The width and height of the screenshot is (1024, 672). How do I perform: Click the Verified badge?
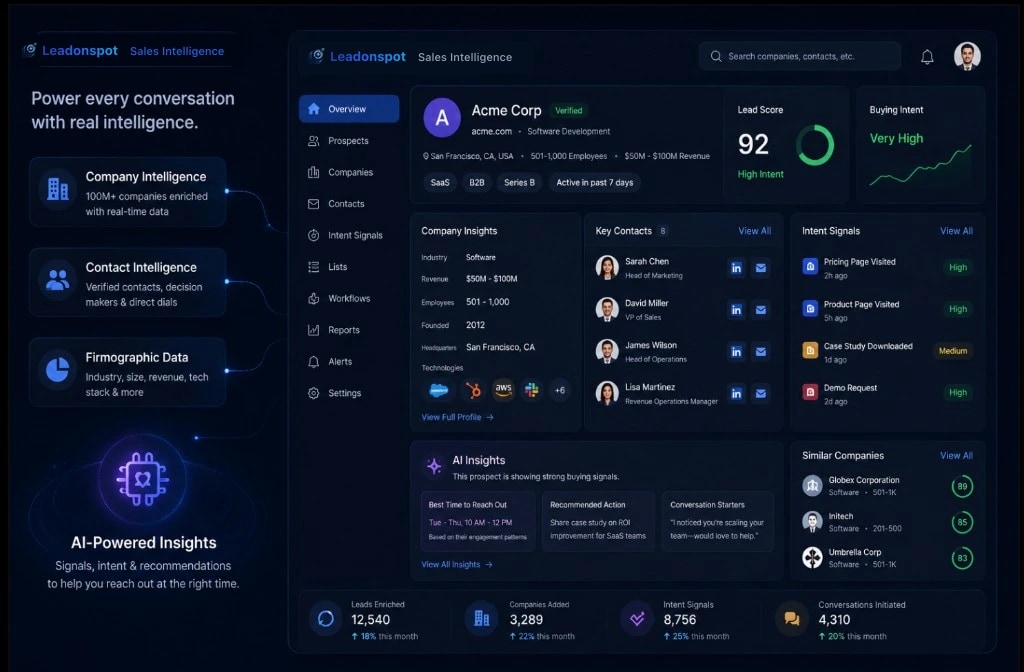pyautogui.click(x=568, y=110)
